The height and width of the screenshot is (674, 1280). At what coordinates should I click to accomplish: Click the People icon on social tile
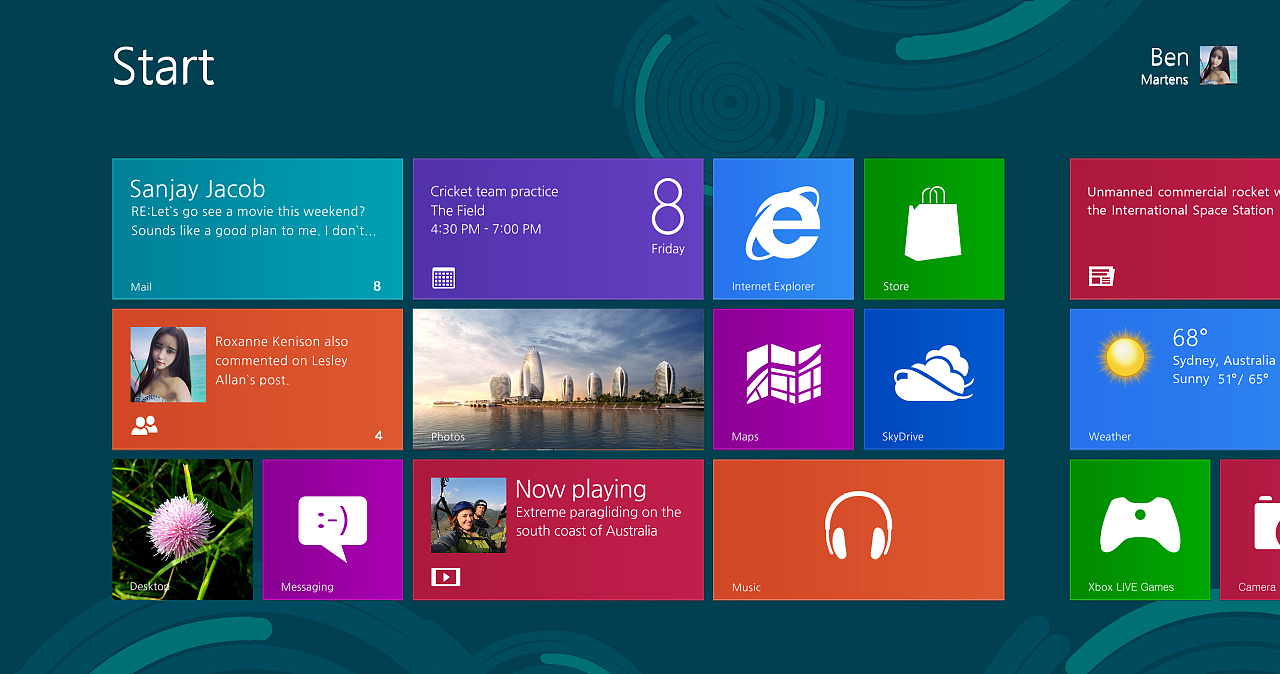tap(145, 426)
